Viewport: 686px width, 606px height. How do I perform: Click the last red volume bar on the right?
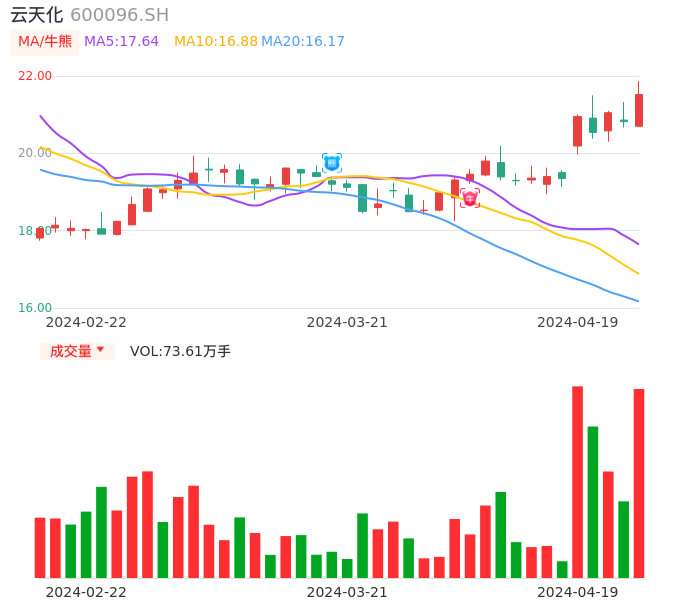[x=639, y=483]
